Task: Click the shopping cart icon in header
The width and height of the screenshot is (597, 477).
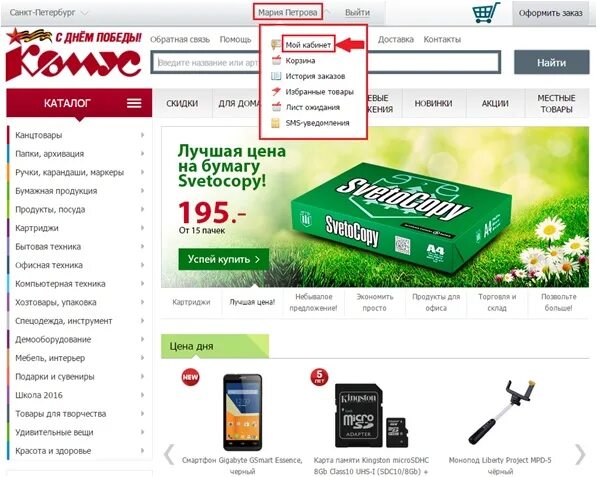Action: [486, 13]
